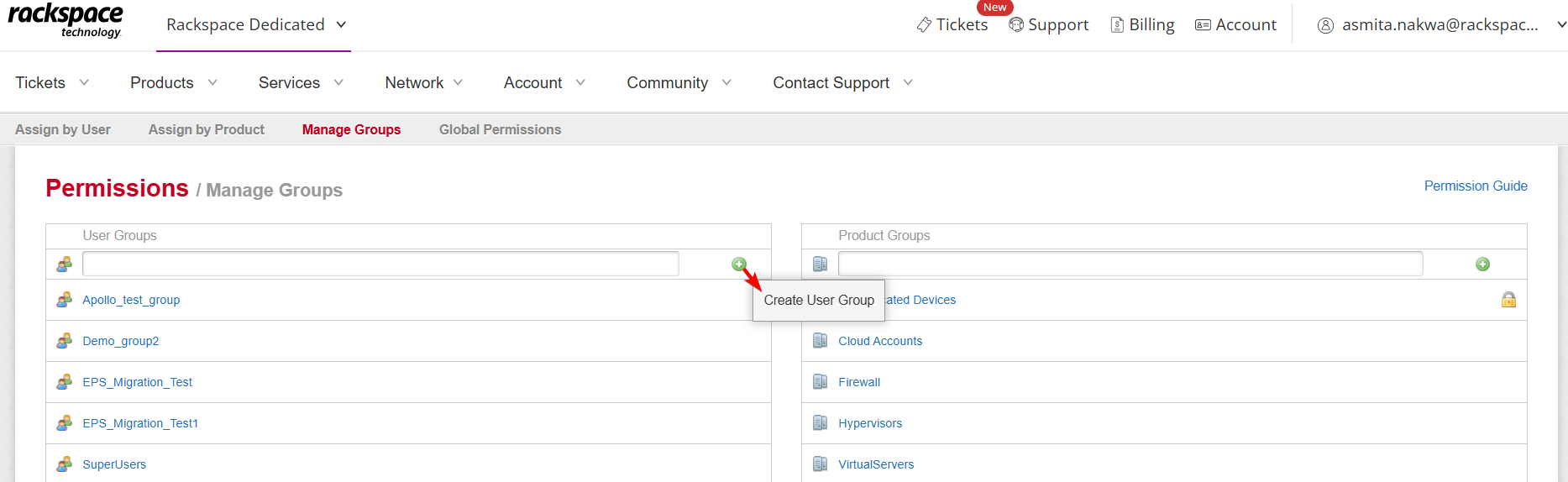The height and width of the screenshot is (482, 1568).
Task: Open the asmita.nakwa user account dropdown
Action: pyautogui.click(x=1441, y=25)
